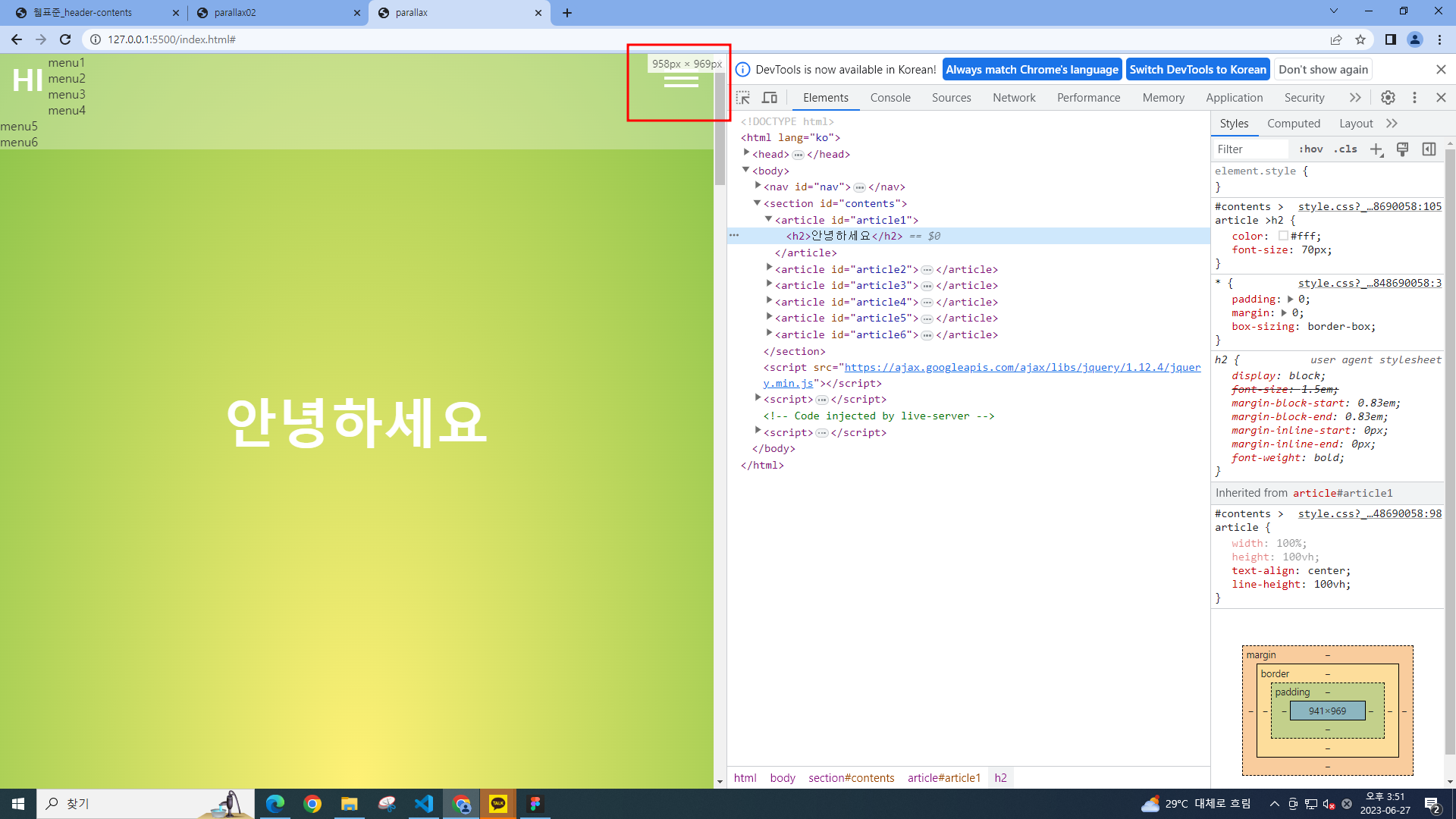Open DevTools customize three-dot menu

point(1414,98)
